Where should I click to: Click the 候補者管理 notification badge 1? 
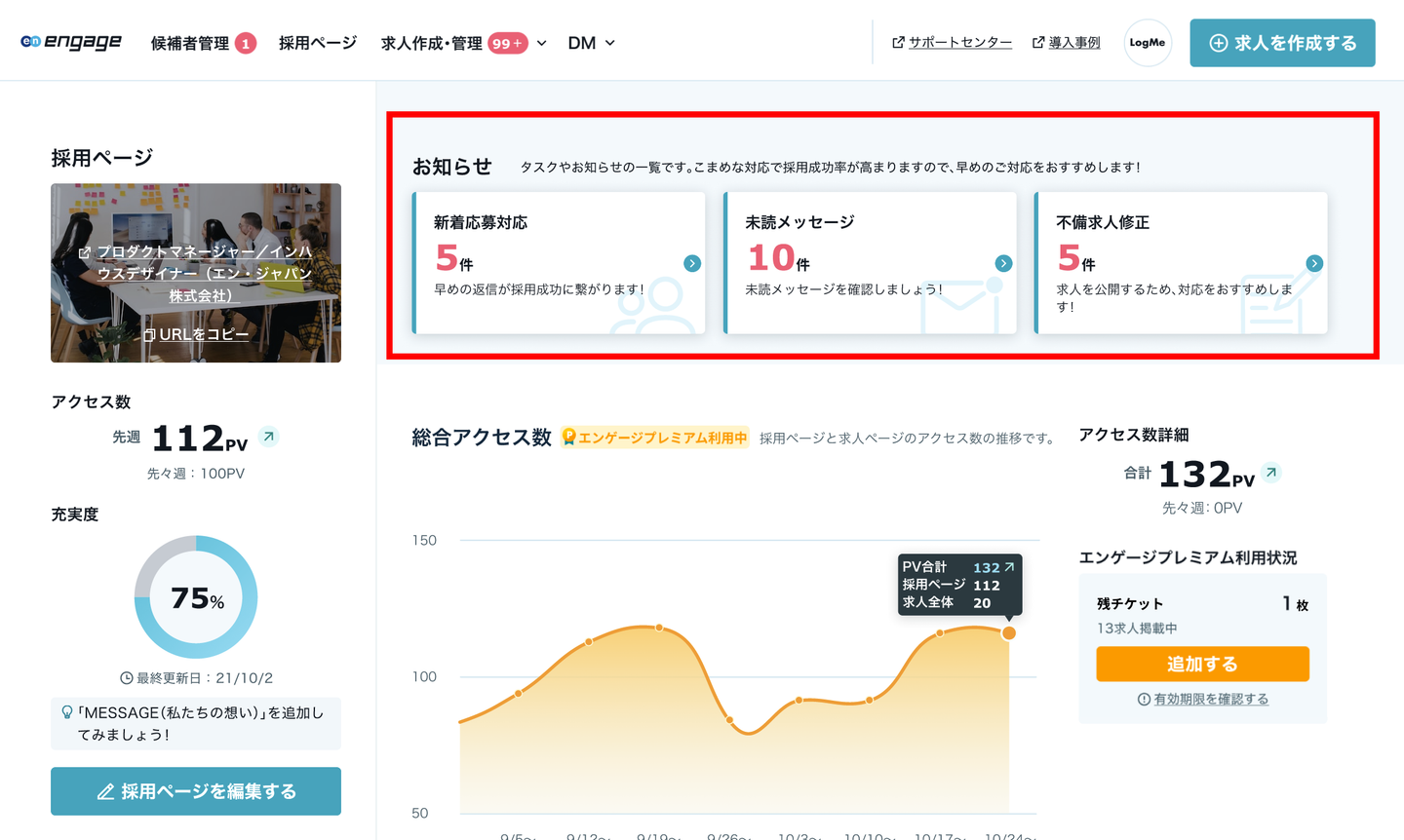click(246, 43)
